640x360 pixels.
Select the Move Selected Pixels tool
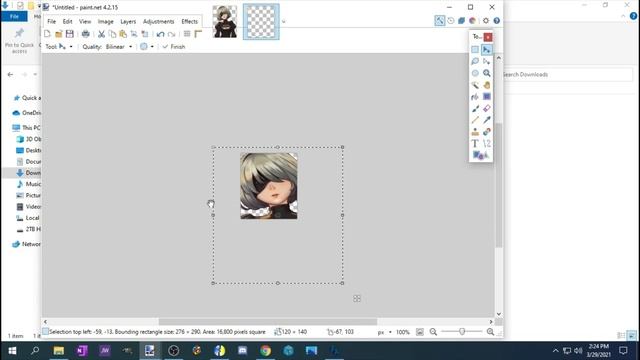(x=487, y=50)
